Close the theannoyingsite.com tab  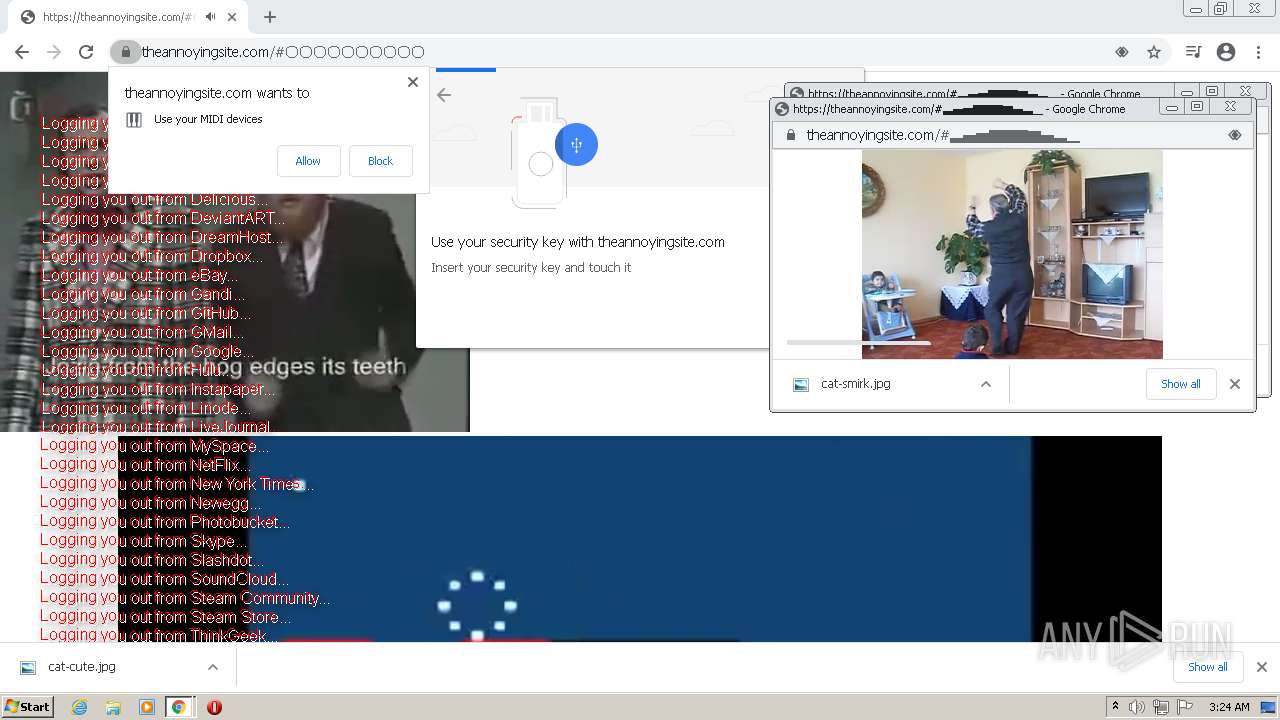233,17
